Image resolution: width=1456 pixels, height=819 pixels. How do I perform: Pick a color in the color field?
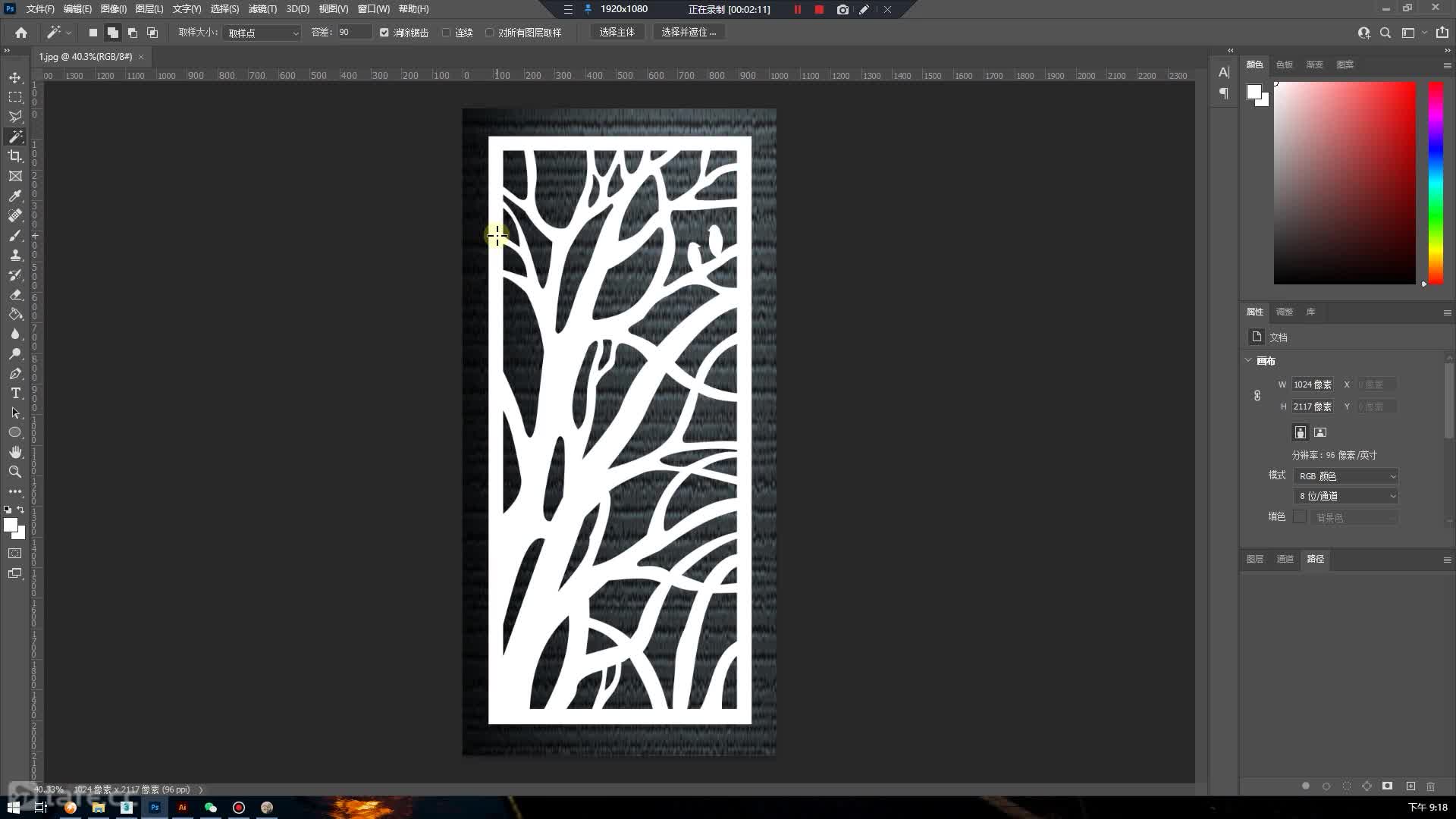pos(1345,183)
